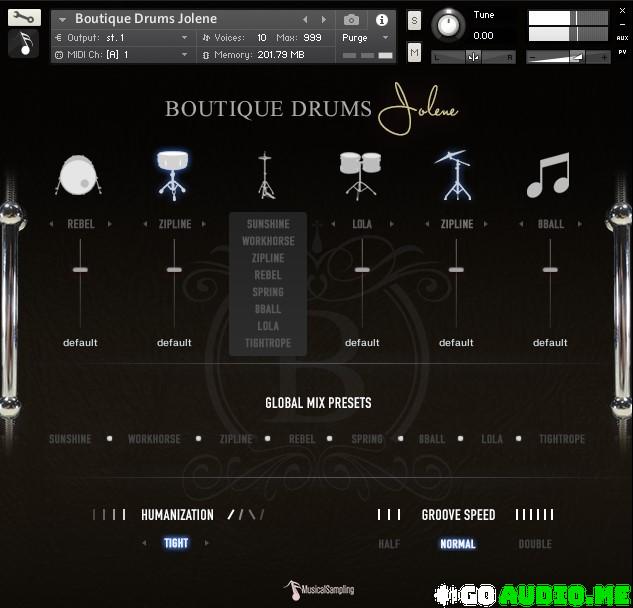Click the pan center icon

point(473,57)
